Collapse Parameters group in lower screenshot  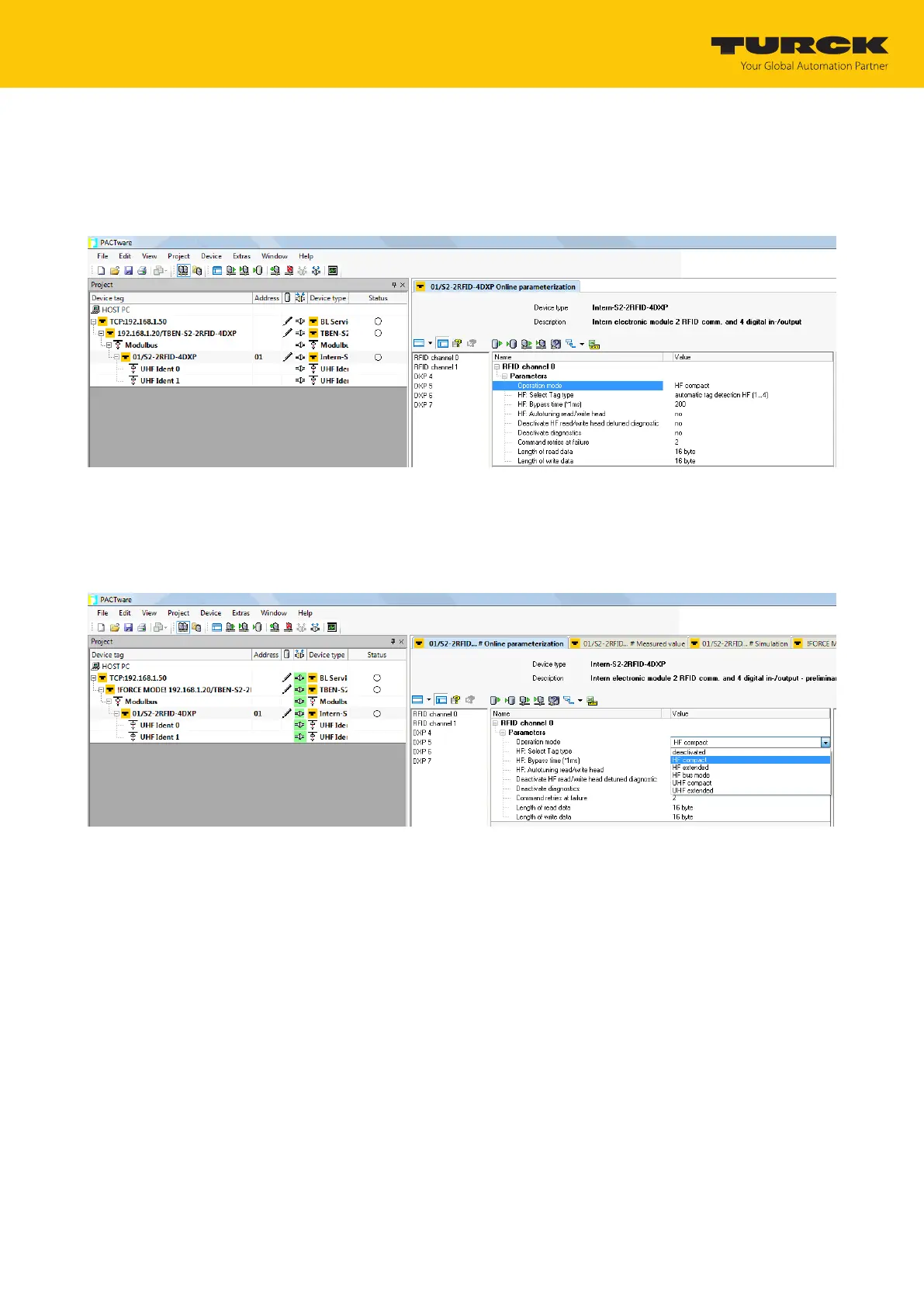503,732
